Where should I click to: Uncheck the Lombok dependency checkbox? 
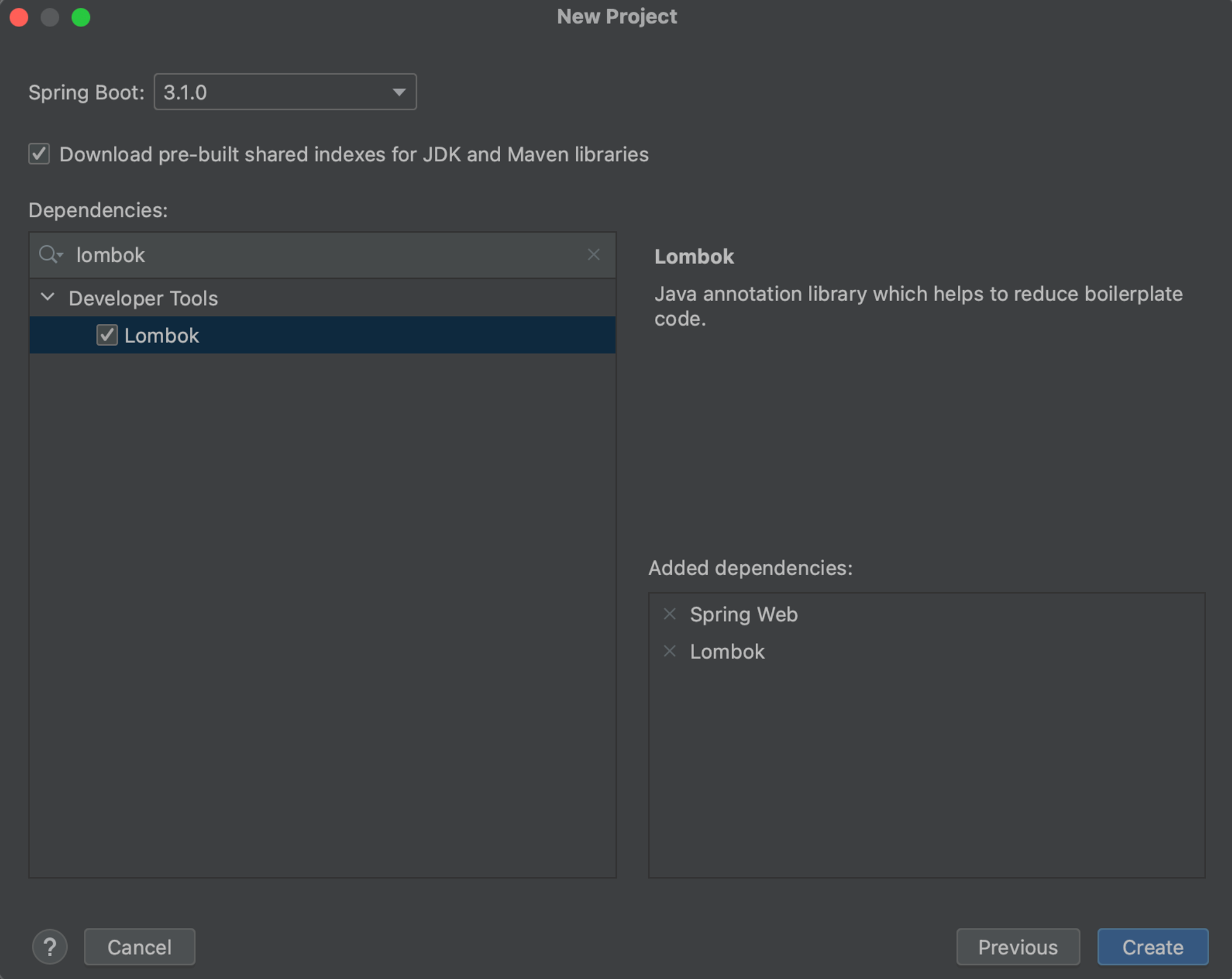(107, 335)
